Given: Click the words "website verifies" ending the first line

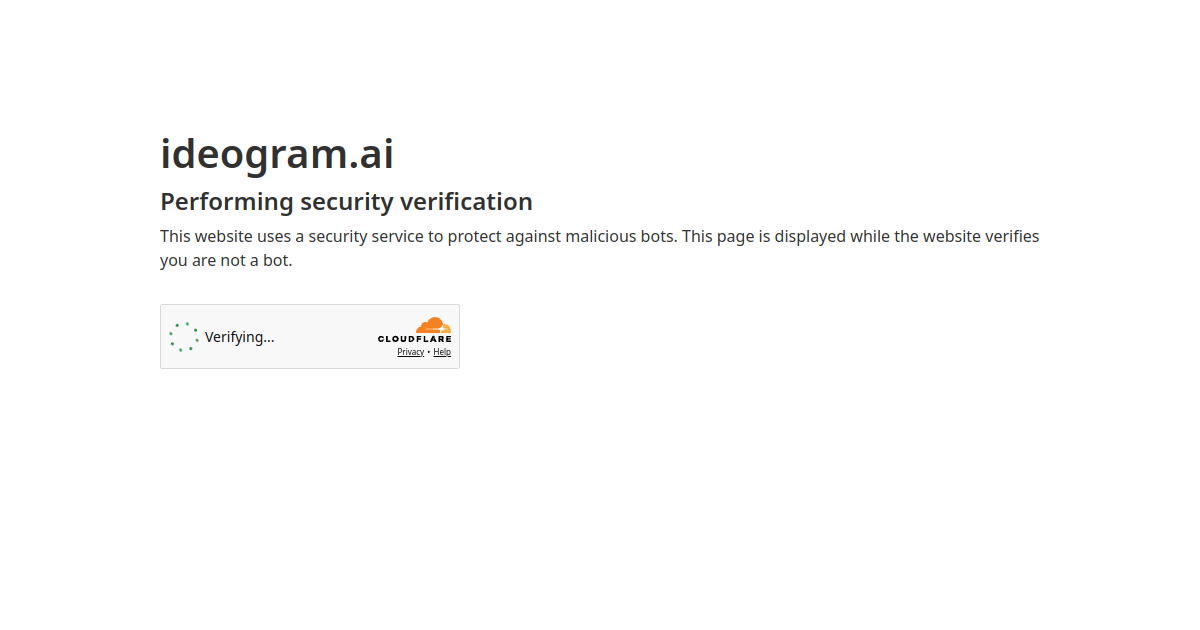Looking at the screenshot, I should point(980,237).
